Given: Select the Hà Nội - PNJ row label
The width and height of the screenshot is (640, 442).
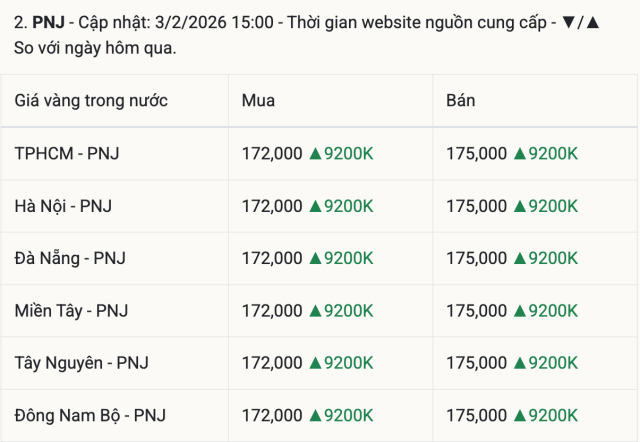Looking at the screenshot, I should 63,205.
